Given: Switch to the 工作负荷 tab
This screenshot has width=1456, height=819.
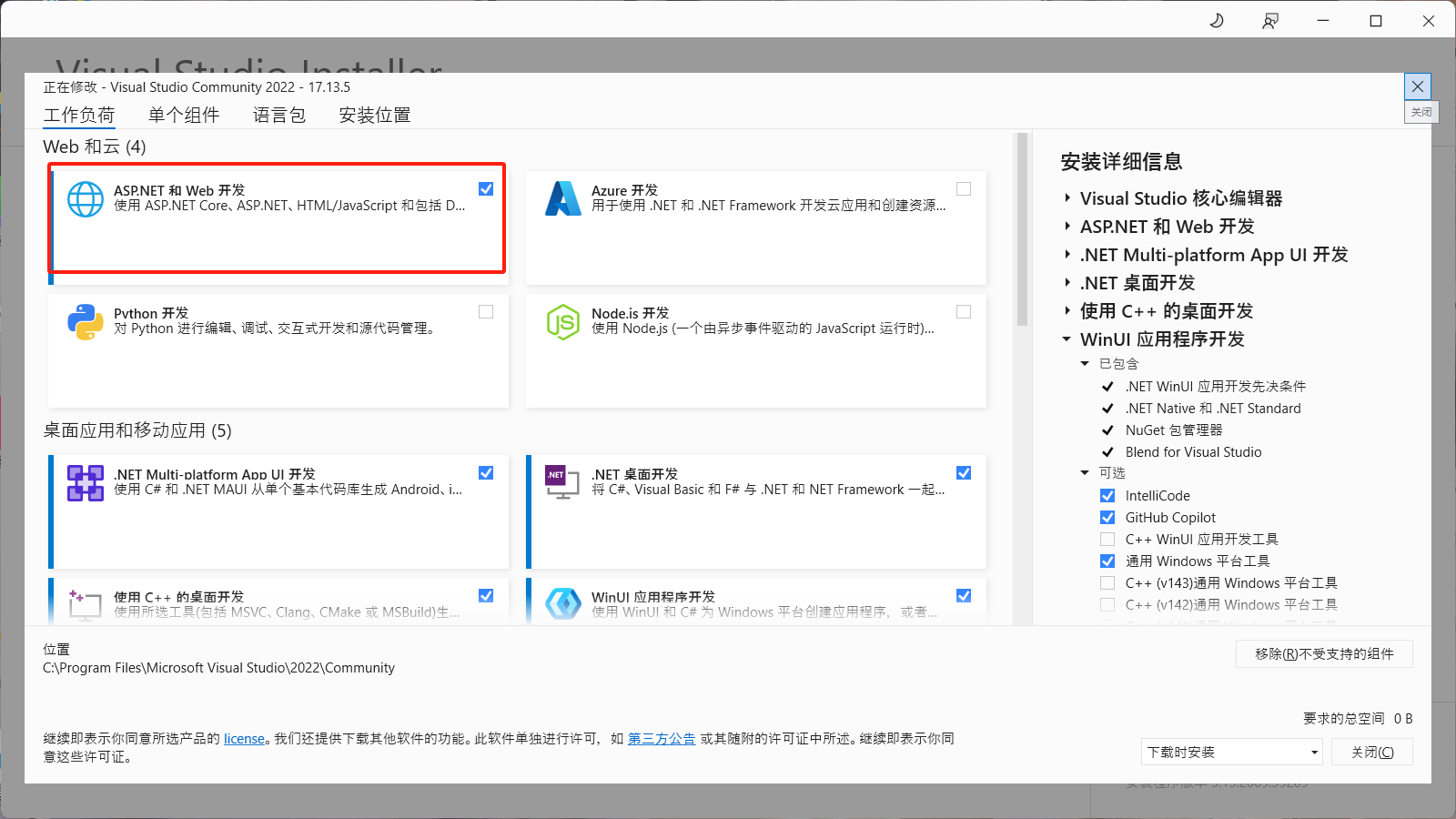Looking at the screenshot, I should point(79,116).
